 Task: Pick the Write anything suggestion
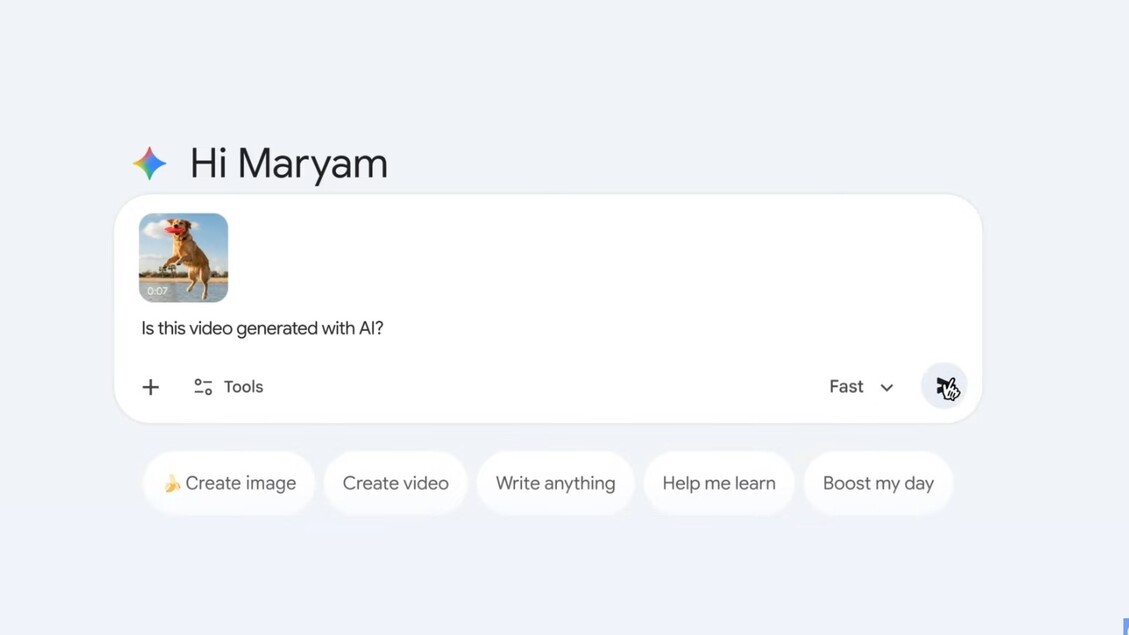555,484
